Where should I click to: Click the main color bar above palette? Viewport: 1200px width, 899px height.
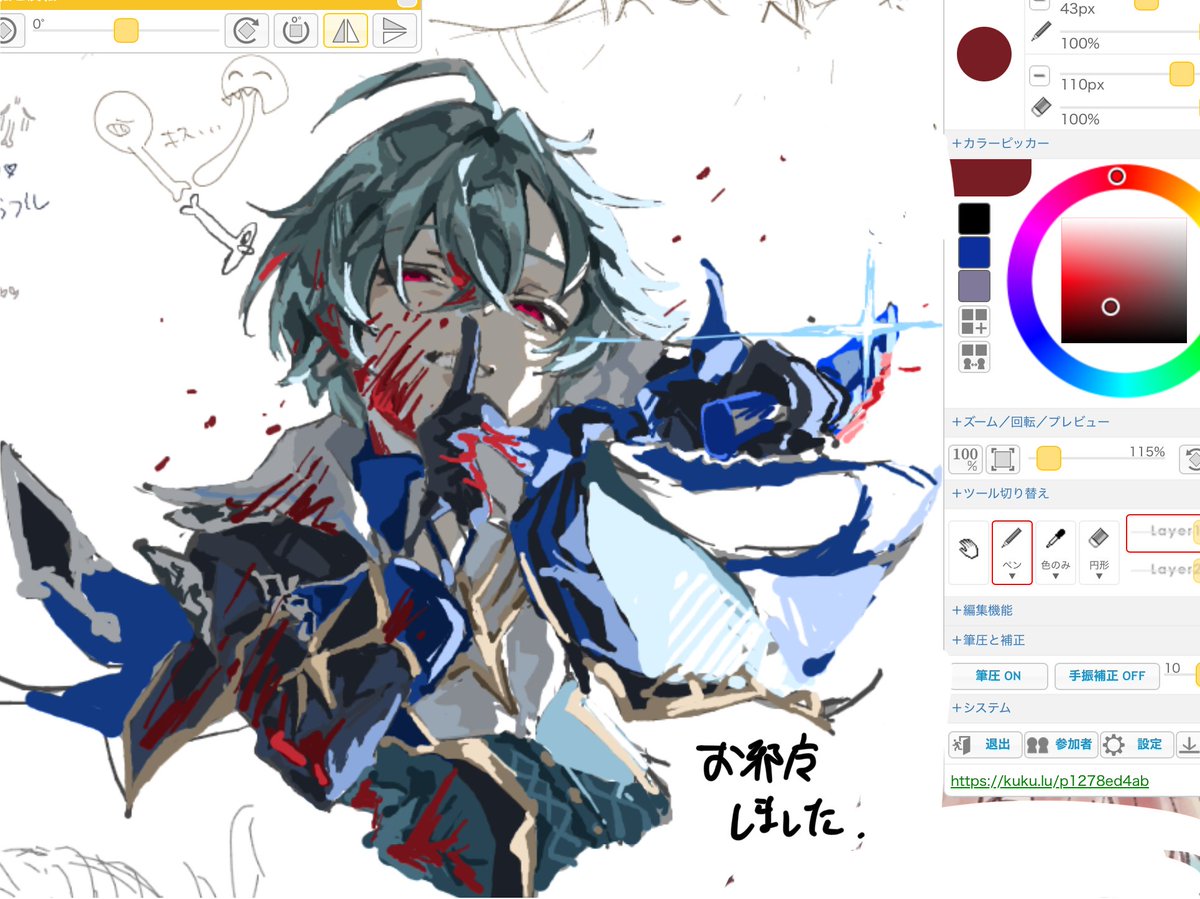click(x=990, y=177)
